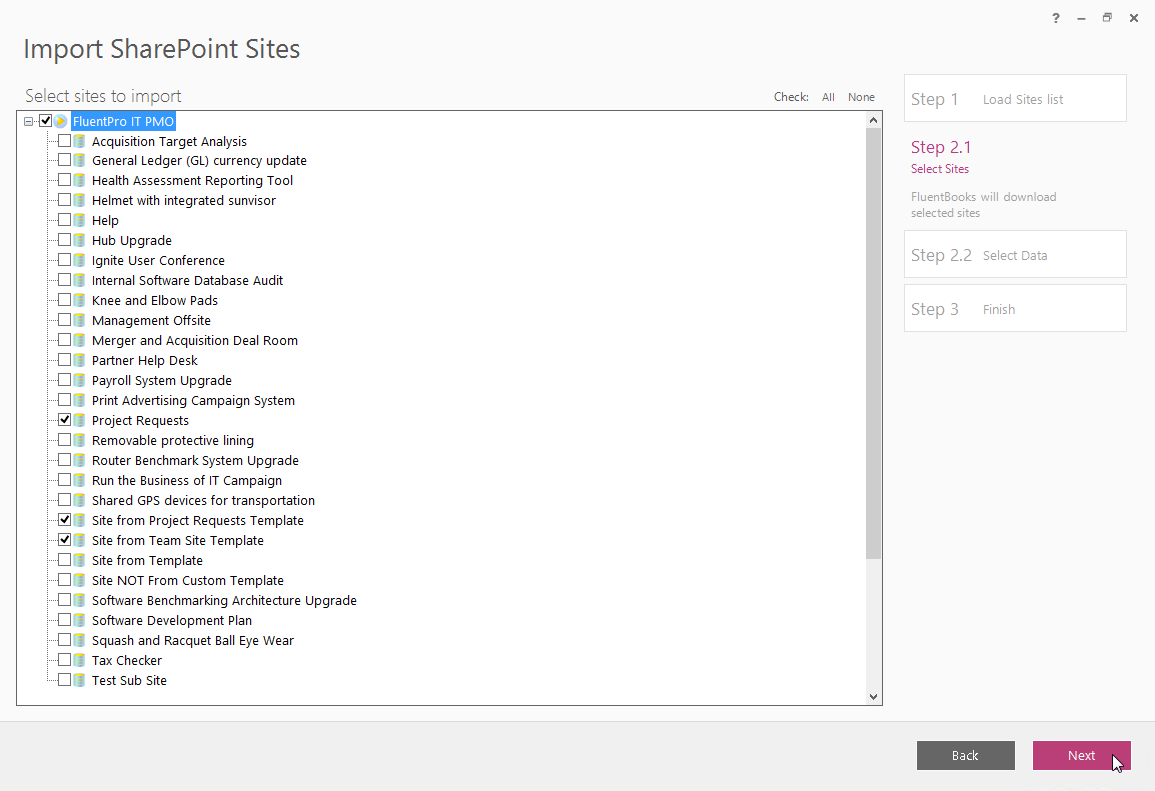
Task: Select the Site from Template label
Action: pos(147,560)
